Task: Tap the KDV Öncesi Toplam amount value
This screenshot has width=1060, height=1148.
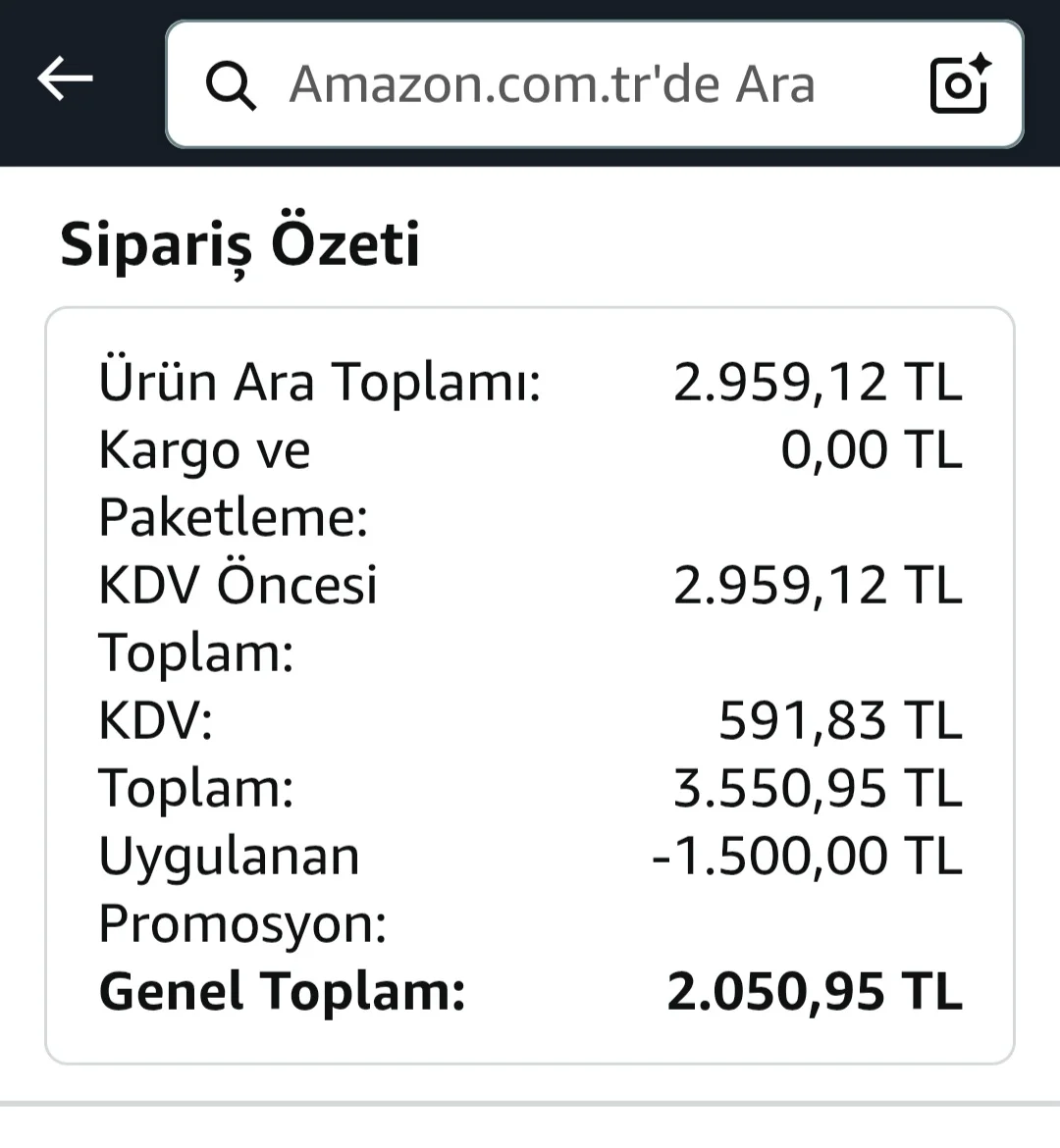Action: (817, 586)
